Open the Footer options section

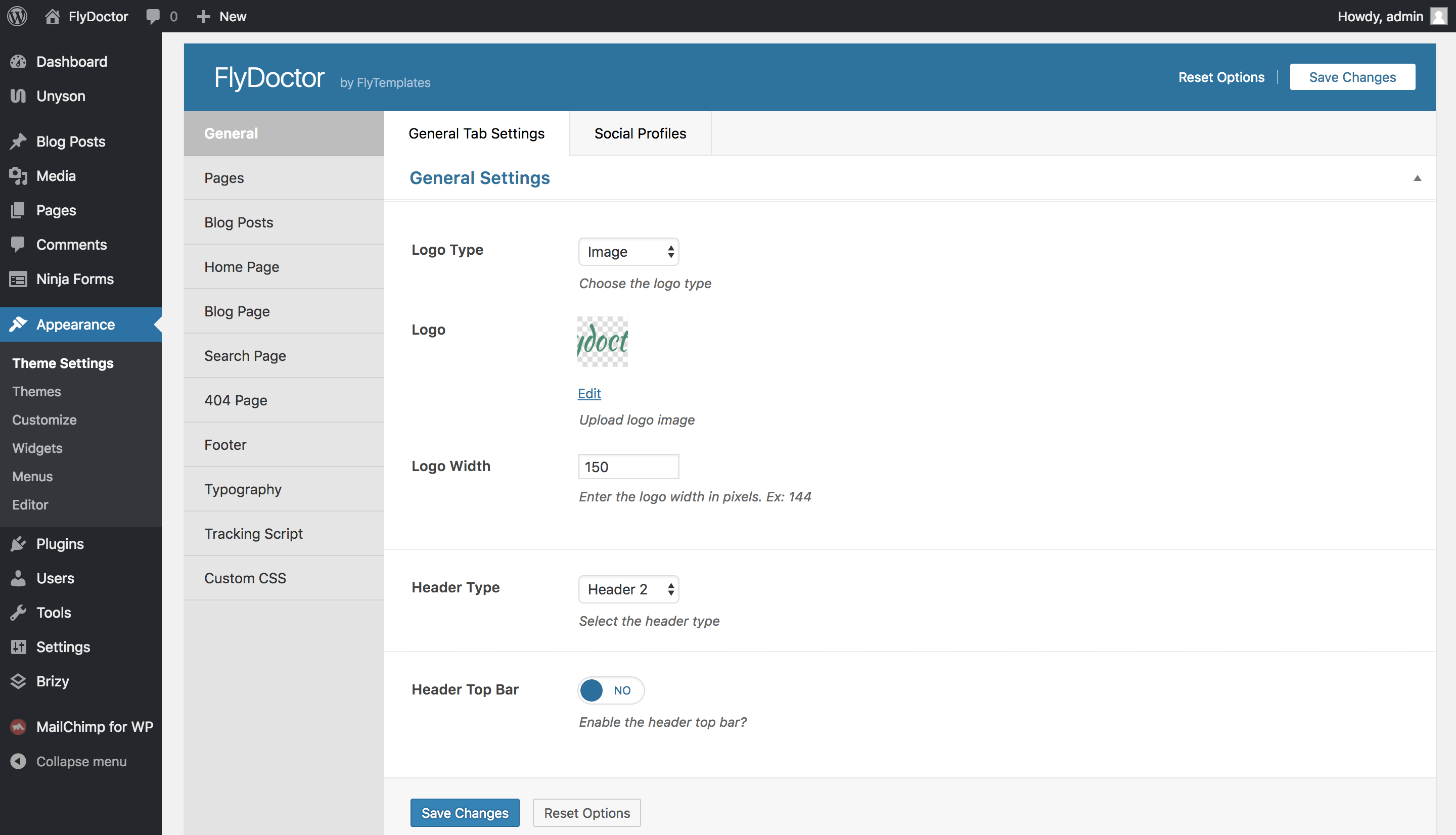click(x=284, y=444)
